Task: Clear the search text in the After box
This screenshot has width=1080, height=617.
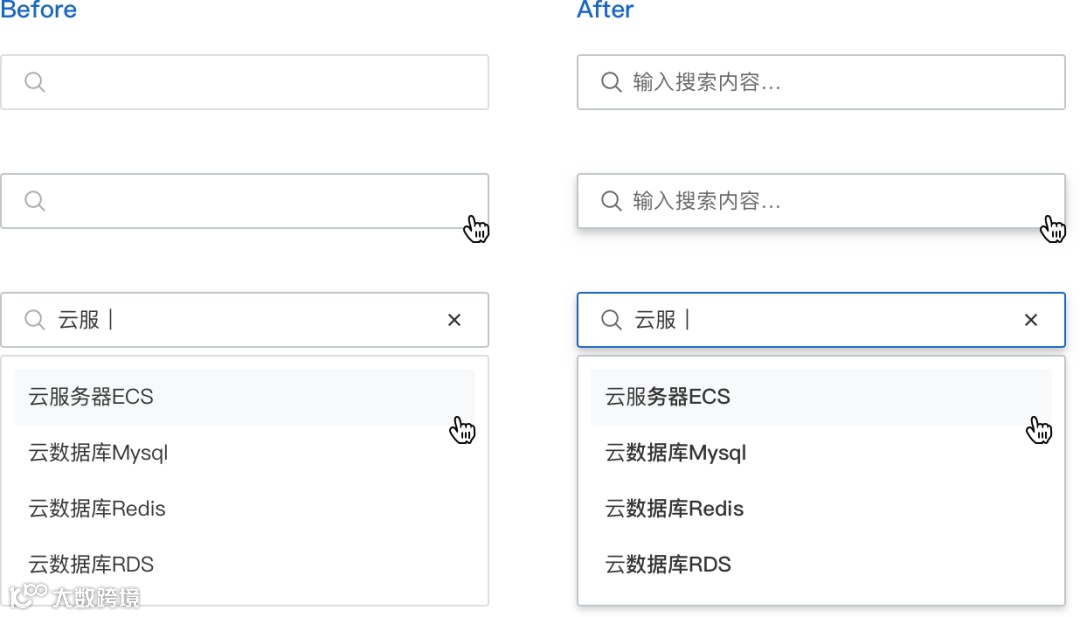Action: [1031, 320]
